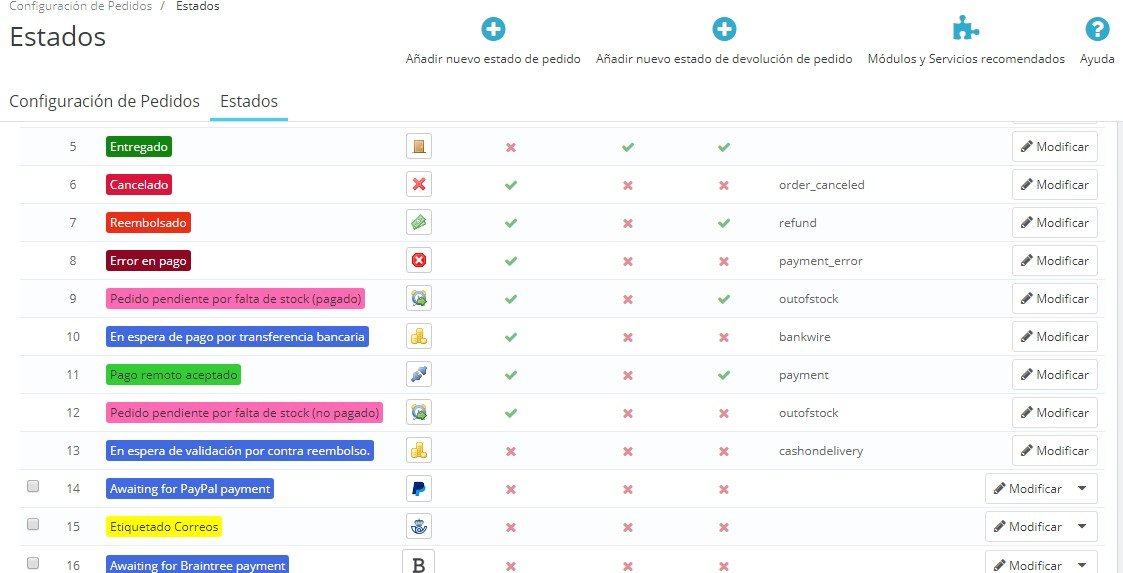1123x573 pixels.
Task: Click the Cancelado red cross icon
Action: point(419,185)
